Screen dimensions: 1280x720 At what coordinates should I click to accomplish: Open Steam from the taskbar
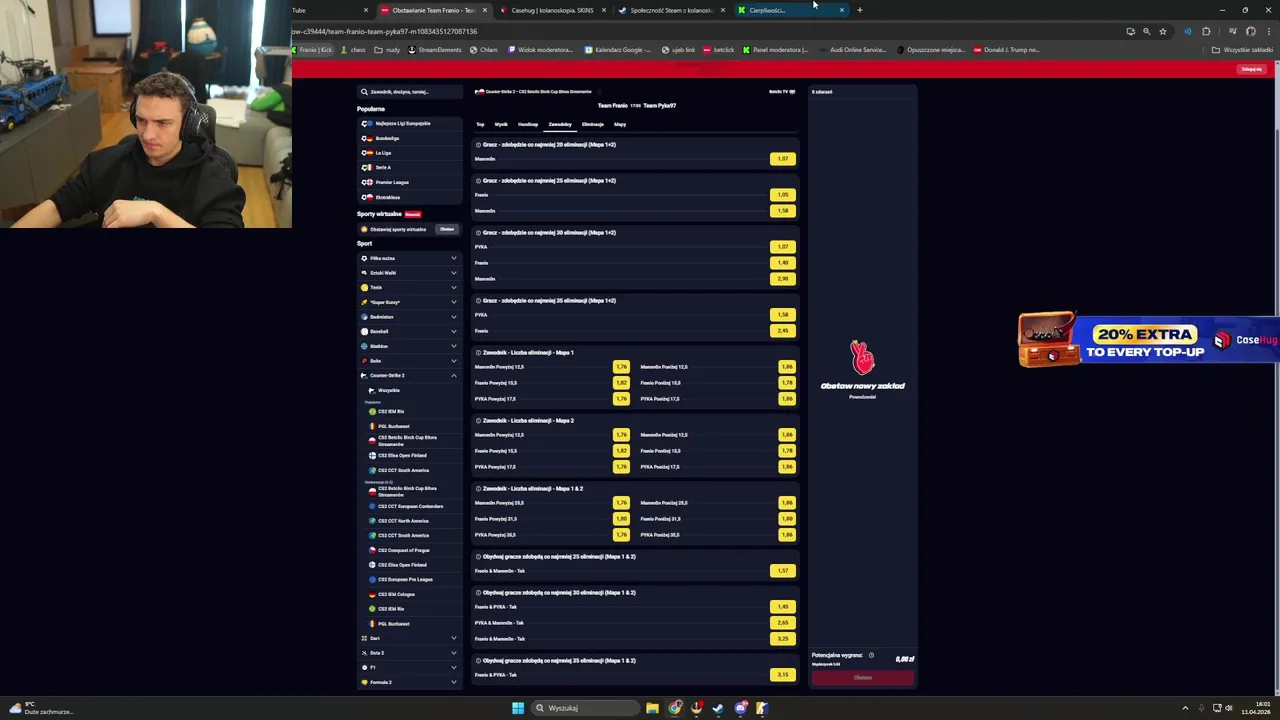click(x=718, y=708)
